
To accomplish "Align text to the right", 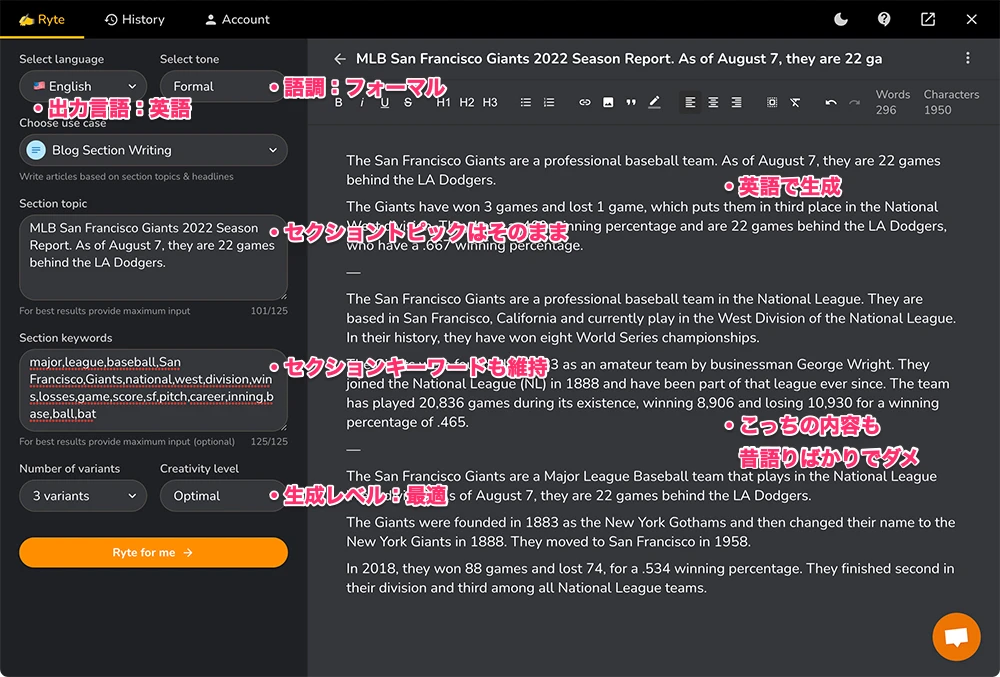I will click(x=736, y=103).
